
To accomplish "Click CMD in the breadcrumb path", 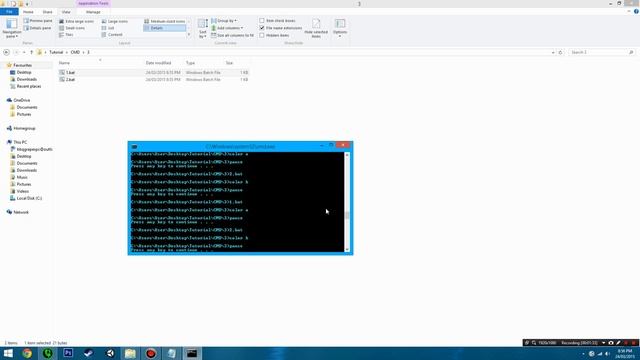I will pos(75,52).
